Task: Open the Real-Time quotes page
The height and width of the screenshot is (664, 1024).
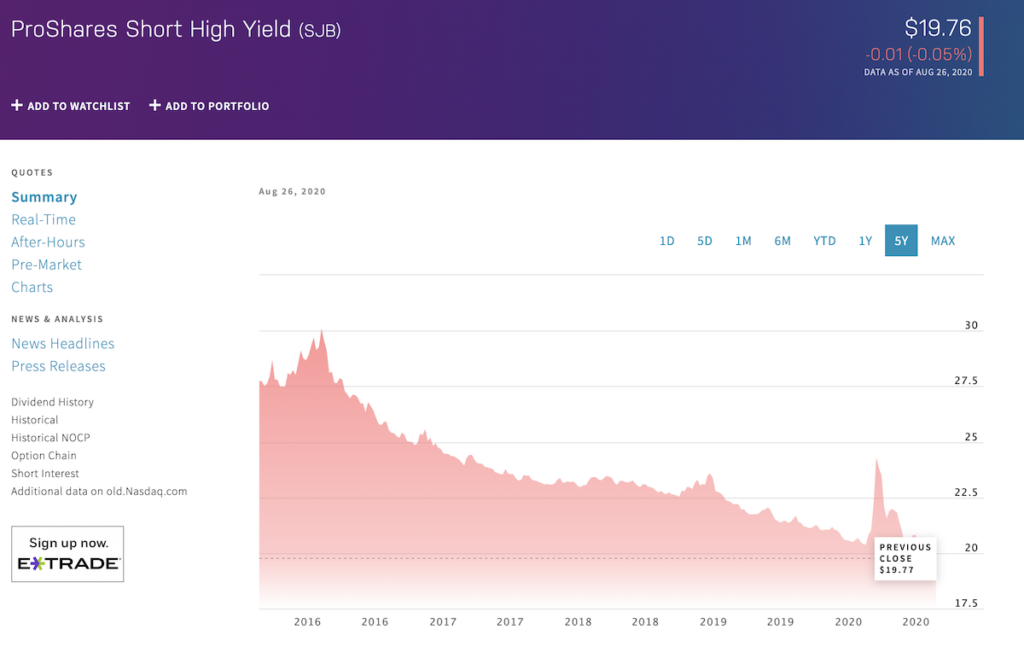Action: (x=43, y=220)
